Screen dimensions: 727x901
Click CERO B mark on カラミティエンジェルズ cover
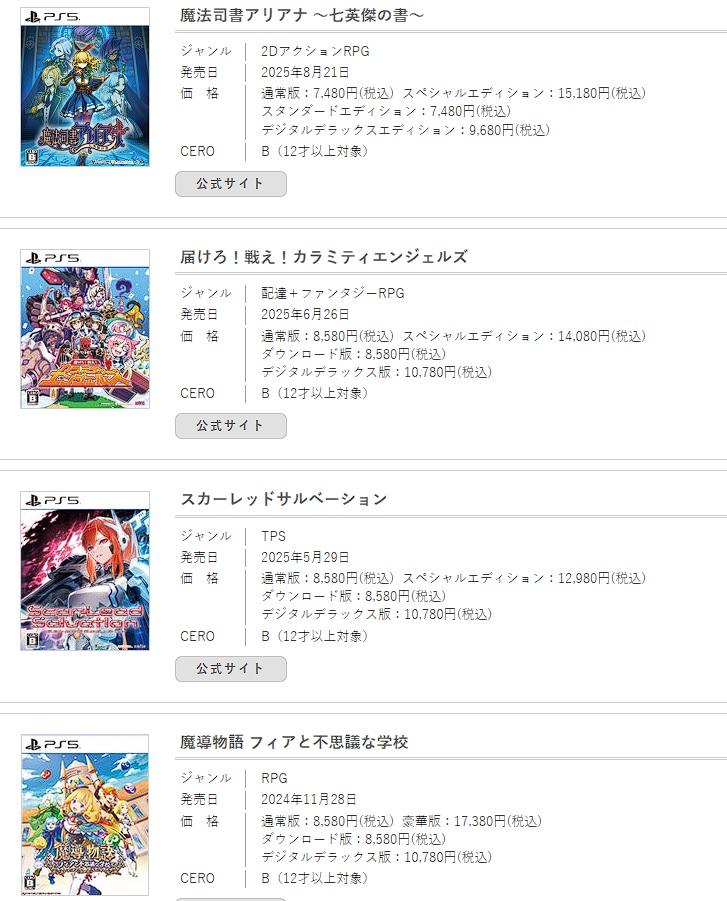point(32,398)
